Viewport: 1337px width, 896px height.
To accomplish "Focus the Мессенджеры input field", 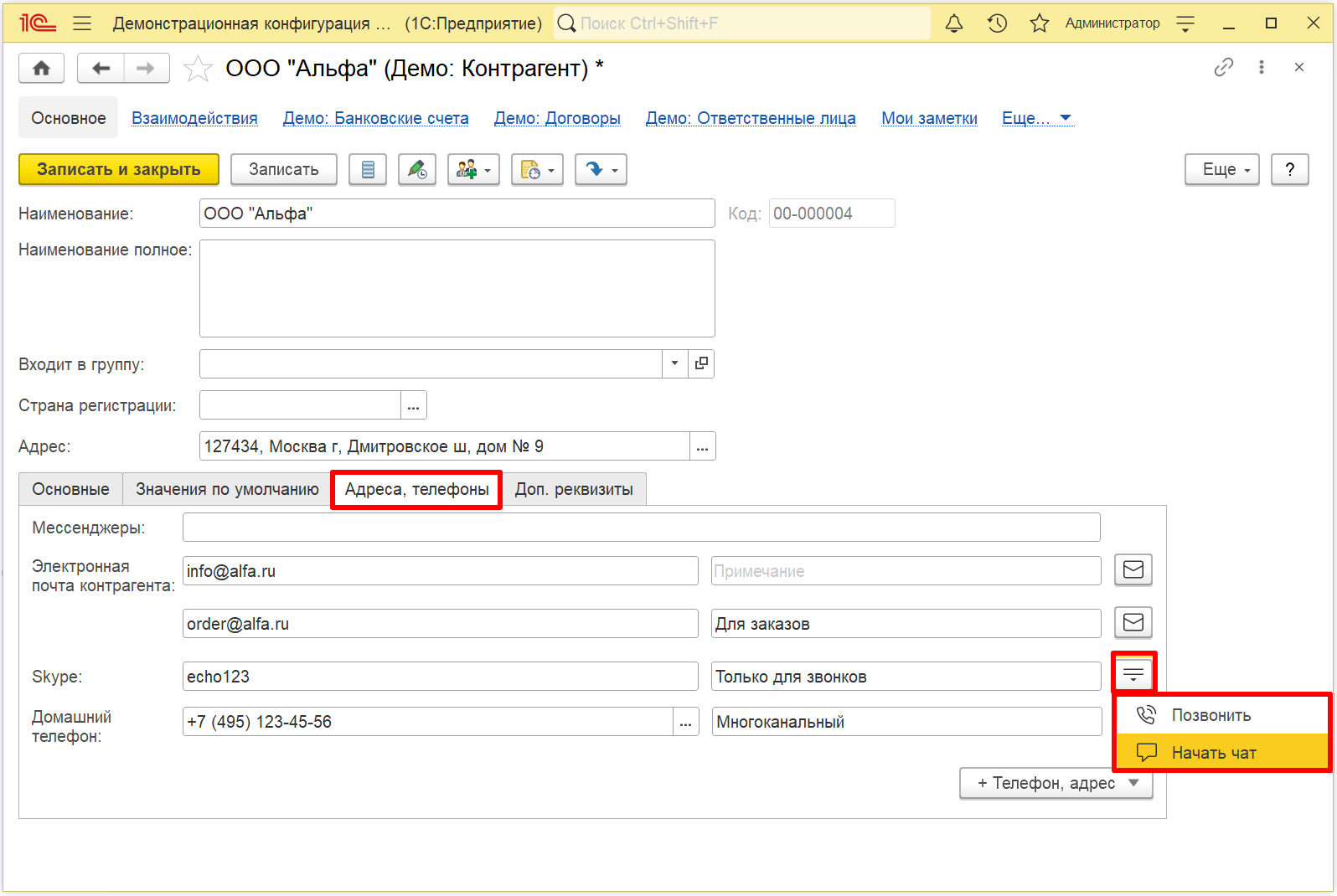I will coord(642,527).
